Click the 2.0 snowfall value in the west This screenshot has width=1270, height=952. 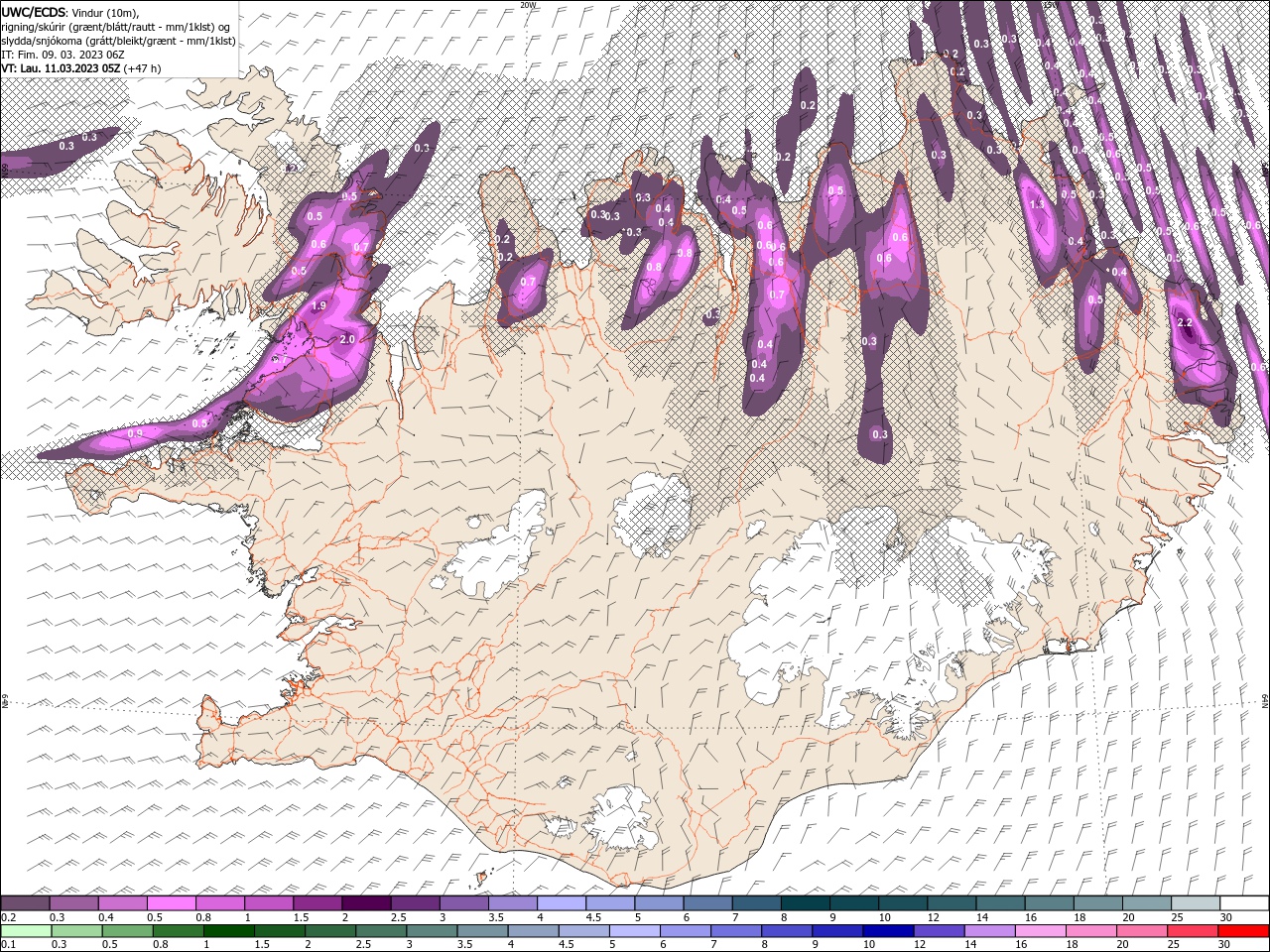[x=347, y=339]
